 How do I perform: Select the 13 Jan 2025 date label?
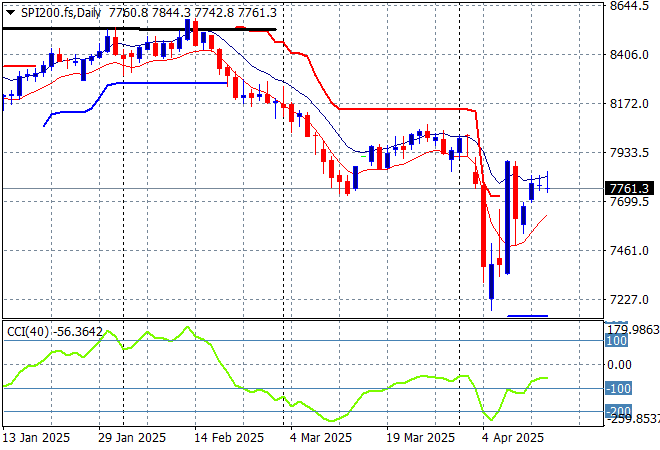[37, 438]
